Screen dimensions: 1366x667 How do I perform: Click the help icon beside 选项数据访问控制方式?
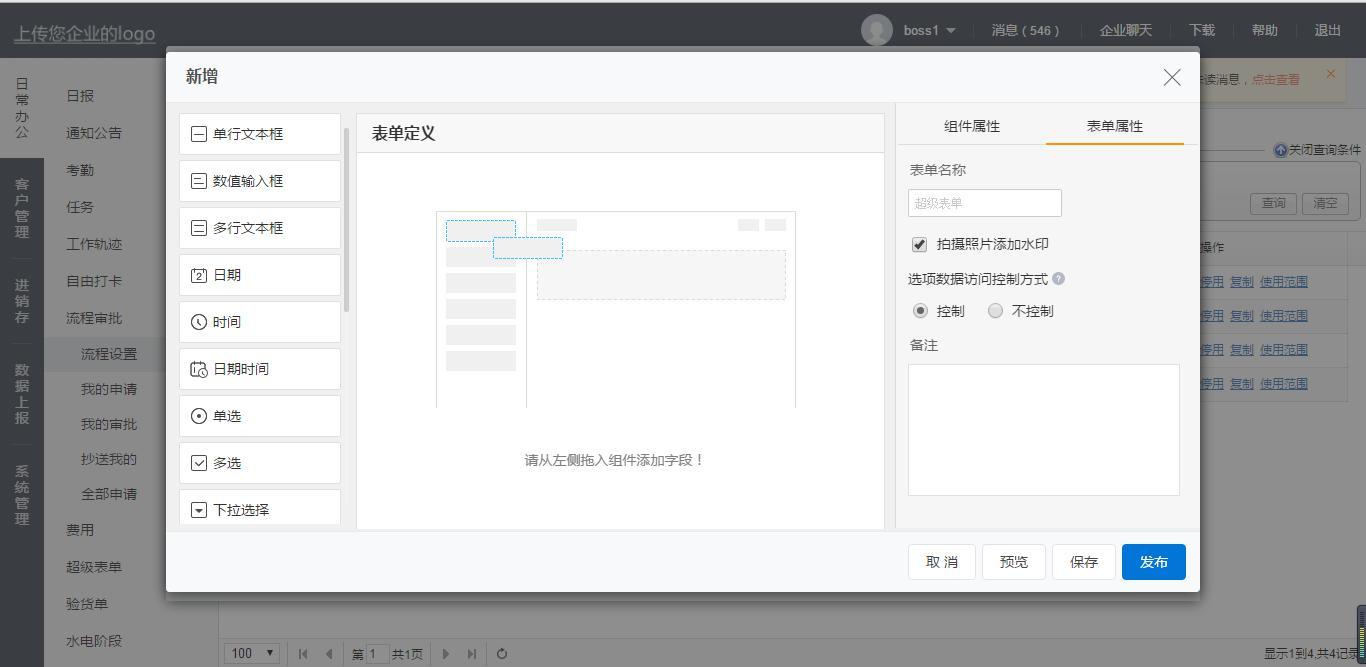pos(1059,279)
